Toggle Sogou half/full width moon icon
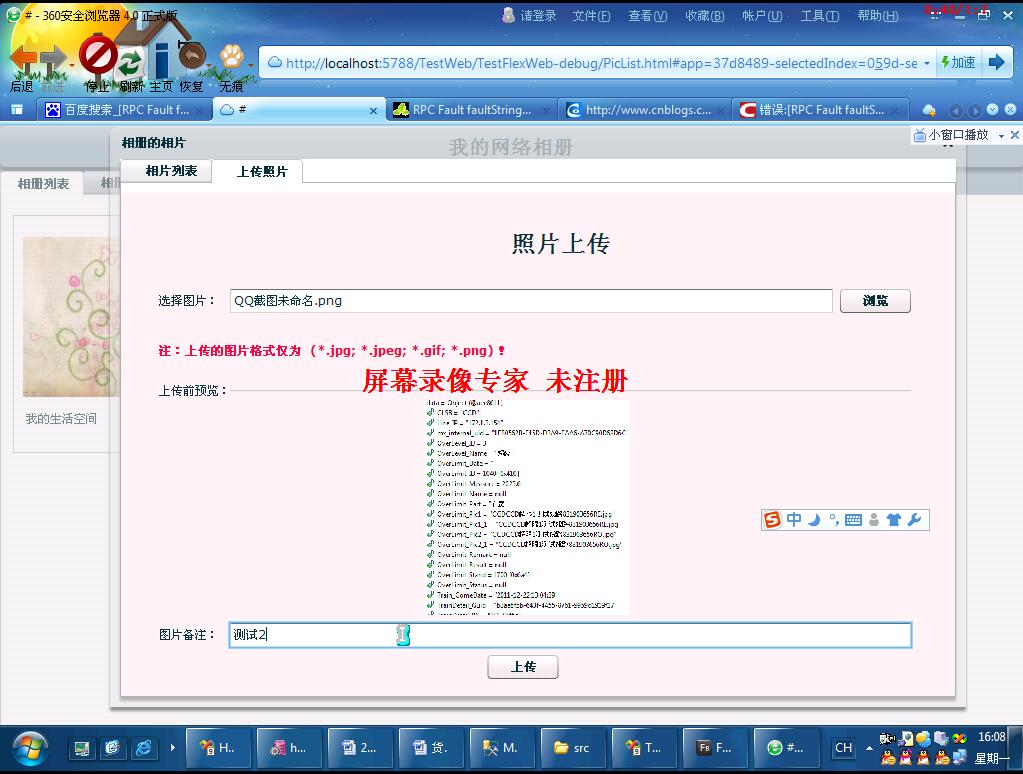Image resolution: width=1023 pixels, height=774 pixels. coord(814,520)
